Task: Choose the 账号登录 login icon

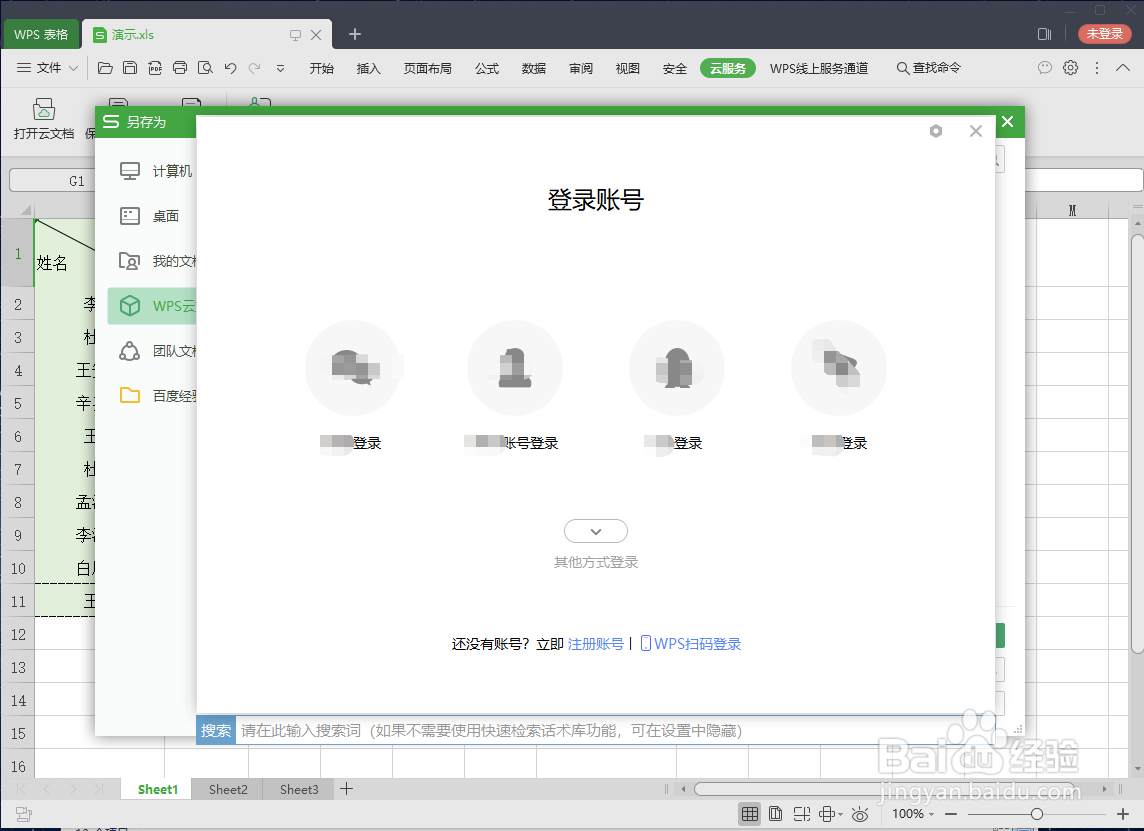Action: tap(515, 368)
